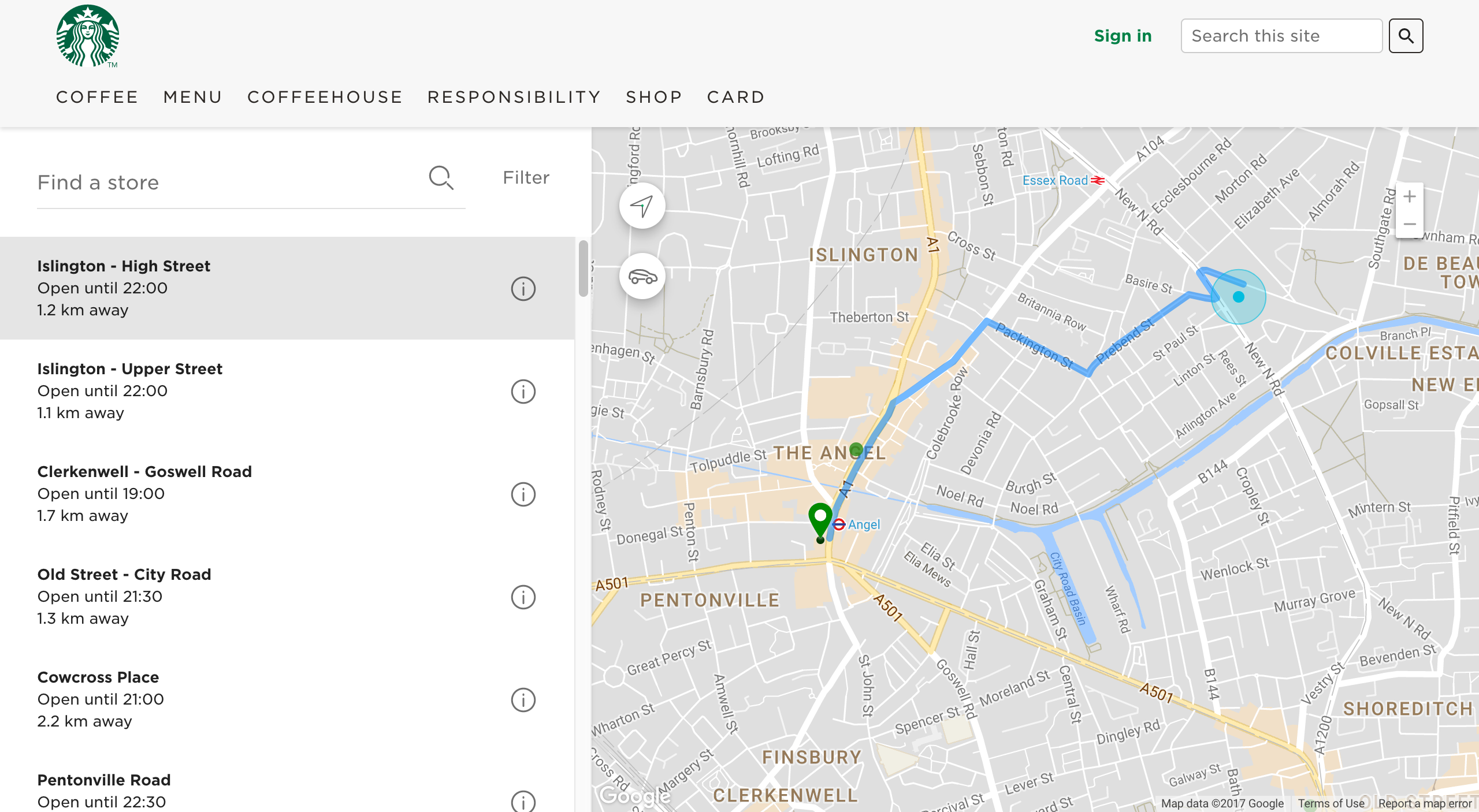Focus the Search this site field
Image resolution: width=1479 pixels, height=812 pixels.
coord(1281,36)
